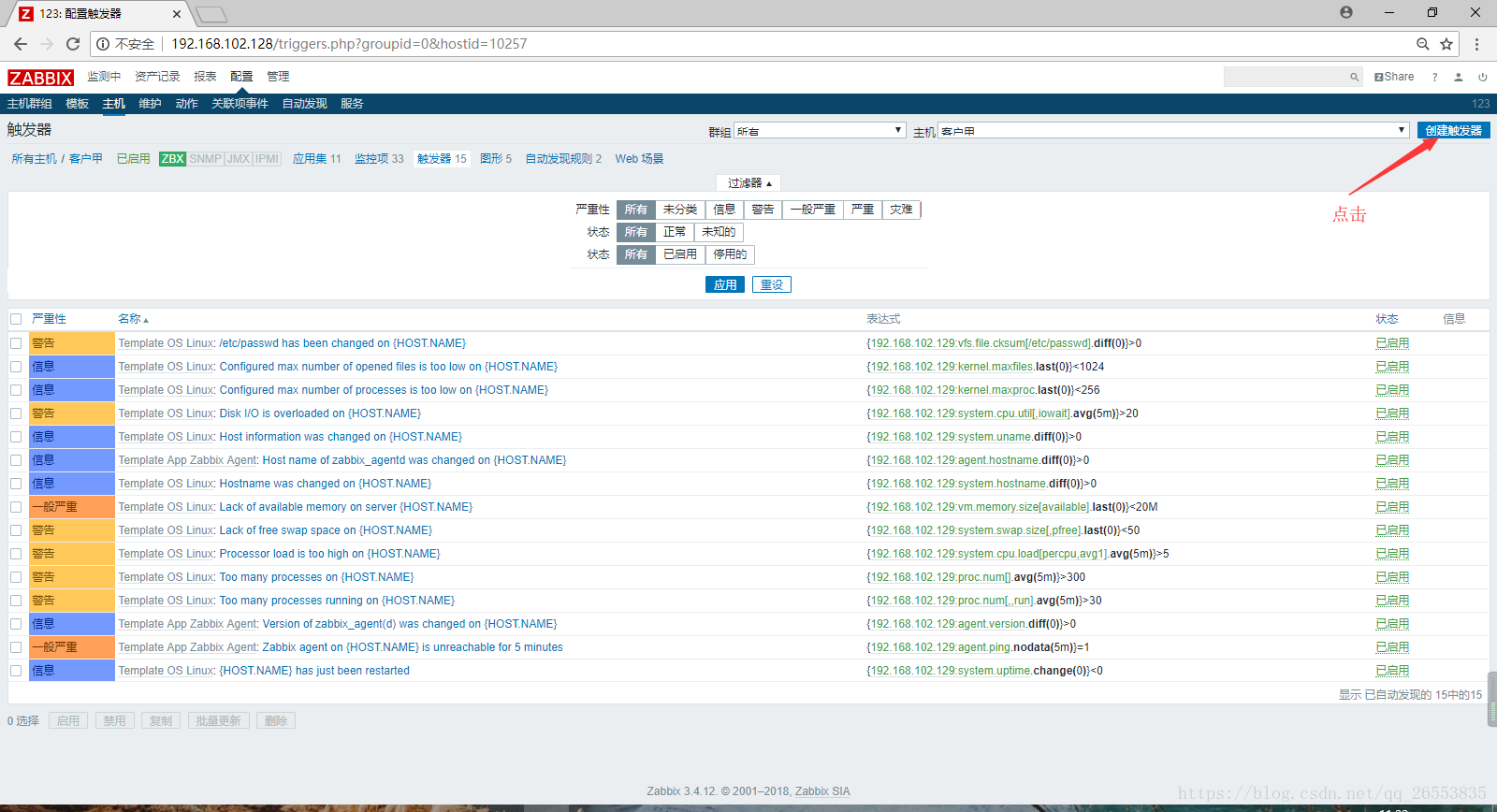The height and width of the screenshot is (812, 1497).
Task: Click the green ZBX availability badge
Action: point(172,159)
